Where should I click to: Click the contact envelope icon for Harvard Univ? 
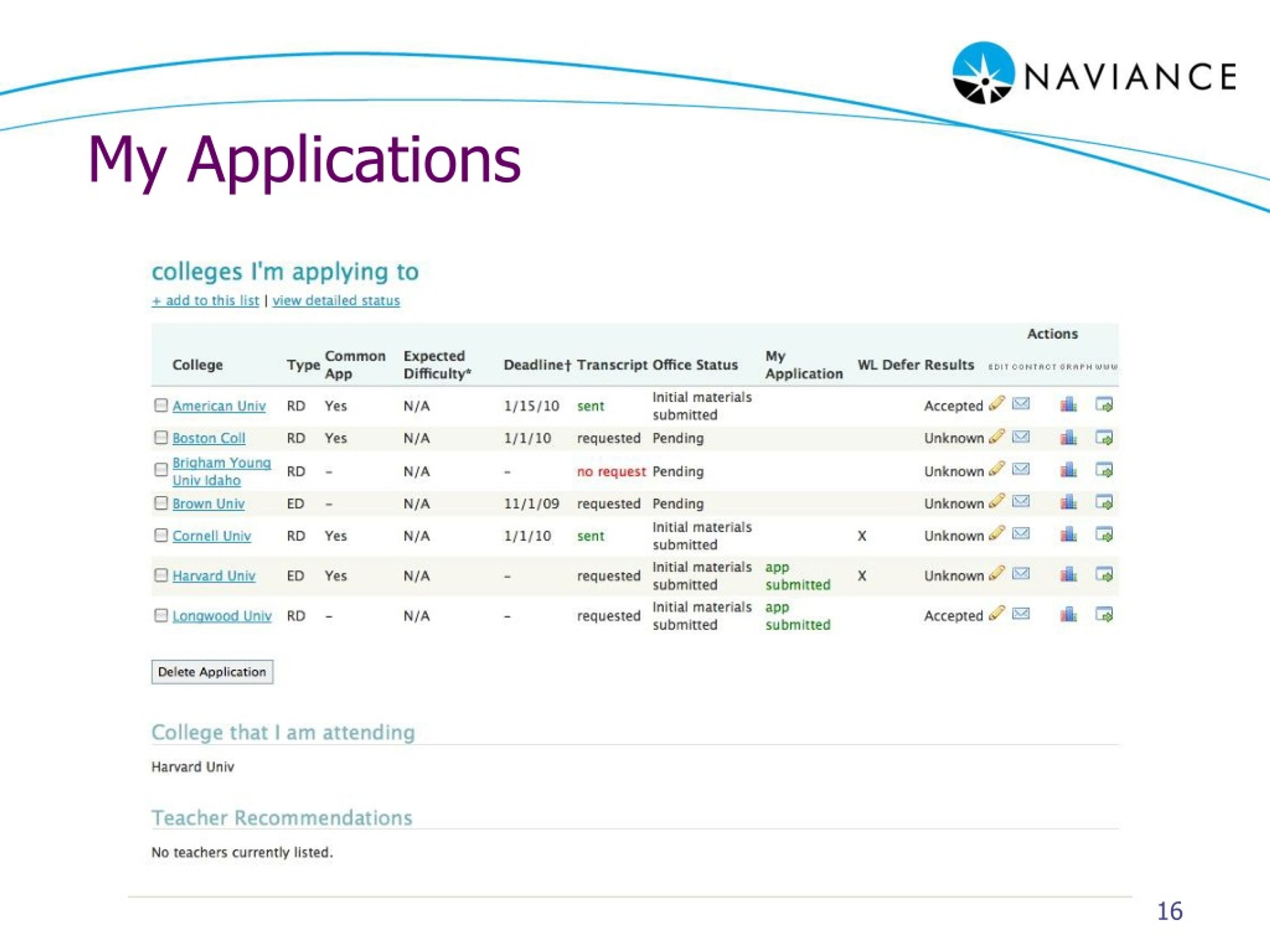[1020, 573]
